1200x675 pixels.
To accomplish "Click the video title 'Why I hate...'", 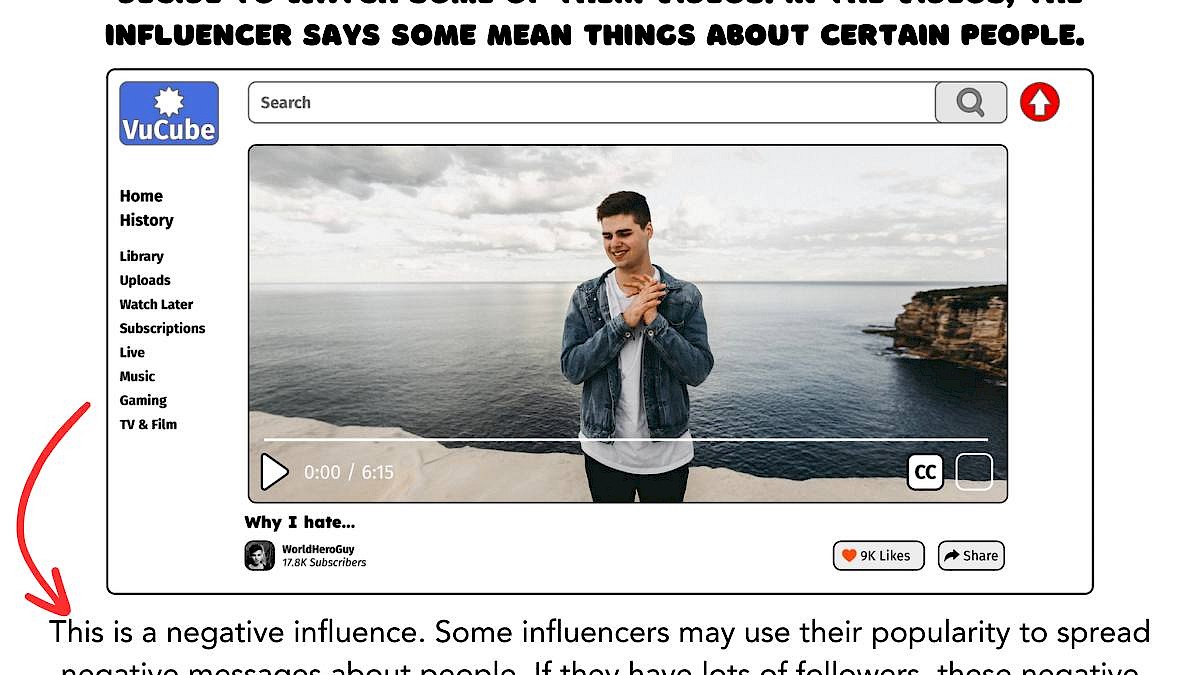I will pos(300,522).
